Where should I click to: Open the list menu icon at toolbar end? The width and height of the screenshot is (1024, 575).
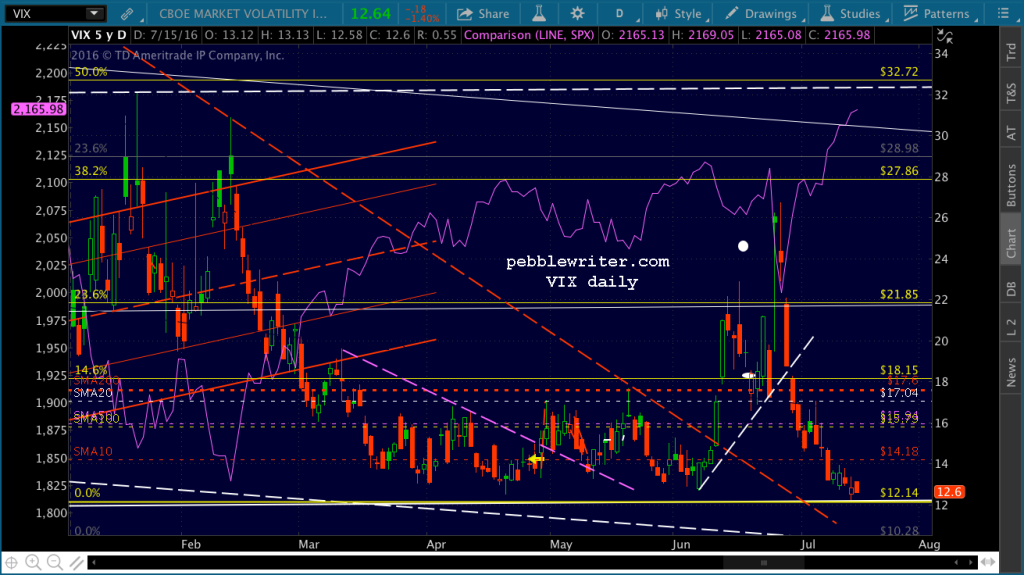click(x=1003, y=13)
